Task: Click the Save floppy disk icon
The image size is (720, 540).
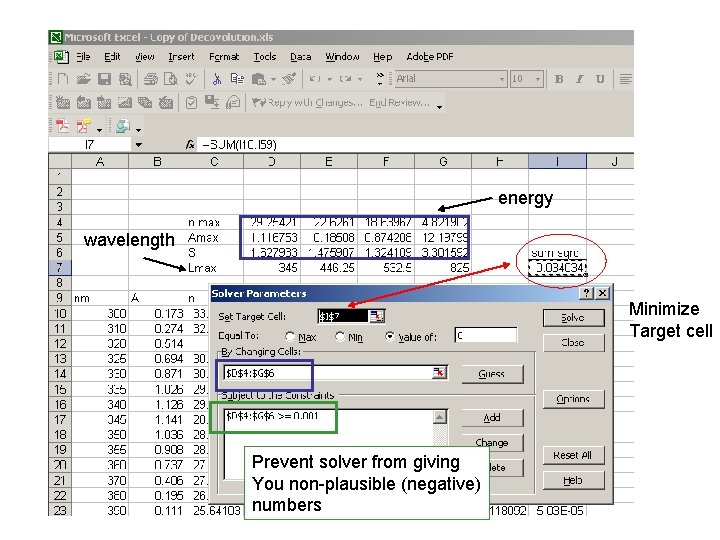Action: pos(104,79)
